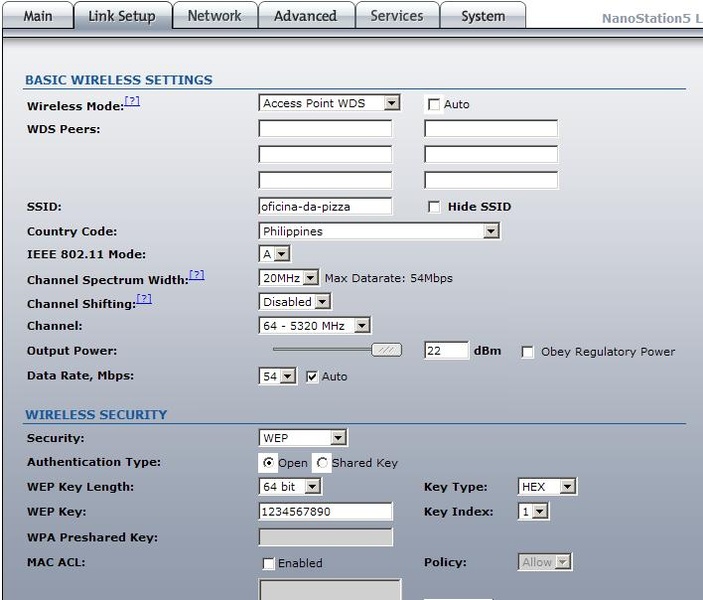Open the Key Type dropdown

point(547,487)
